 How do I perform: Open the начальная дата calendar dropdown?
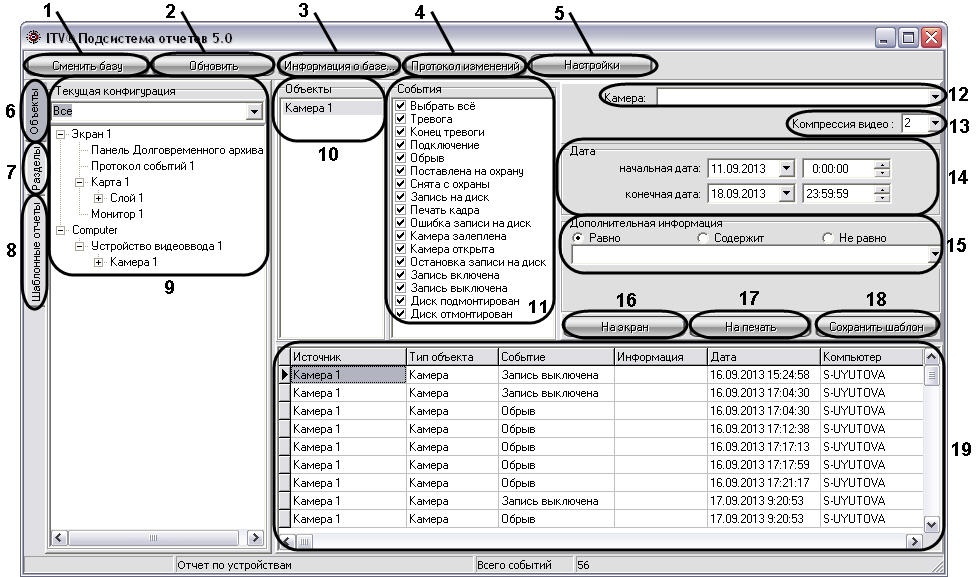tap(785, 168)
